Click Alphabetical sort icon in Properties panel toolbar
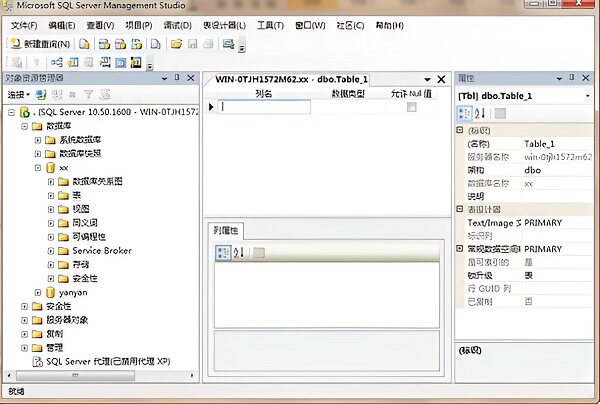 click(480, 113)
